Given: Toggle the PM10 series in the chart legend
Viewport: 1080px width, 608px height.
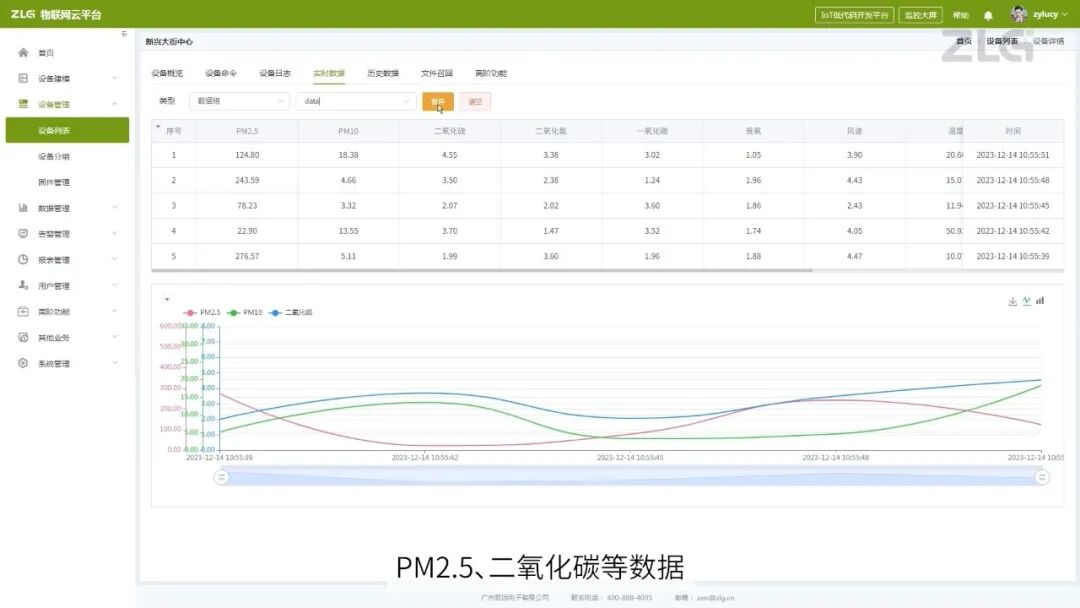Looking at the screenshot, I should point(245,313).
